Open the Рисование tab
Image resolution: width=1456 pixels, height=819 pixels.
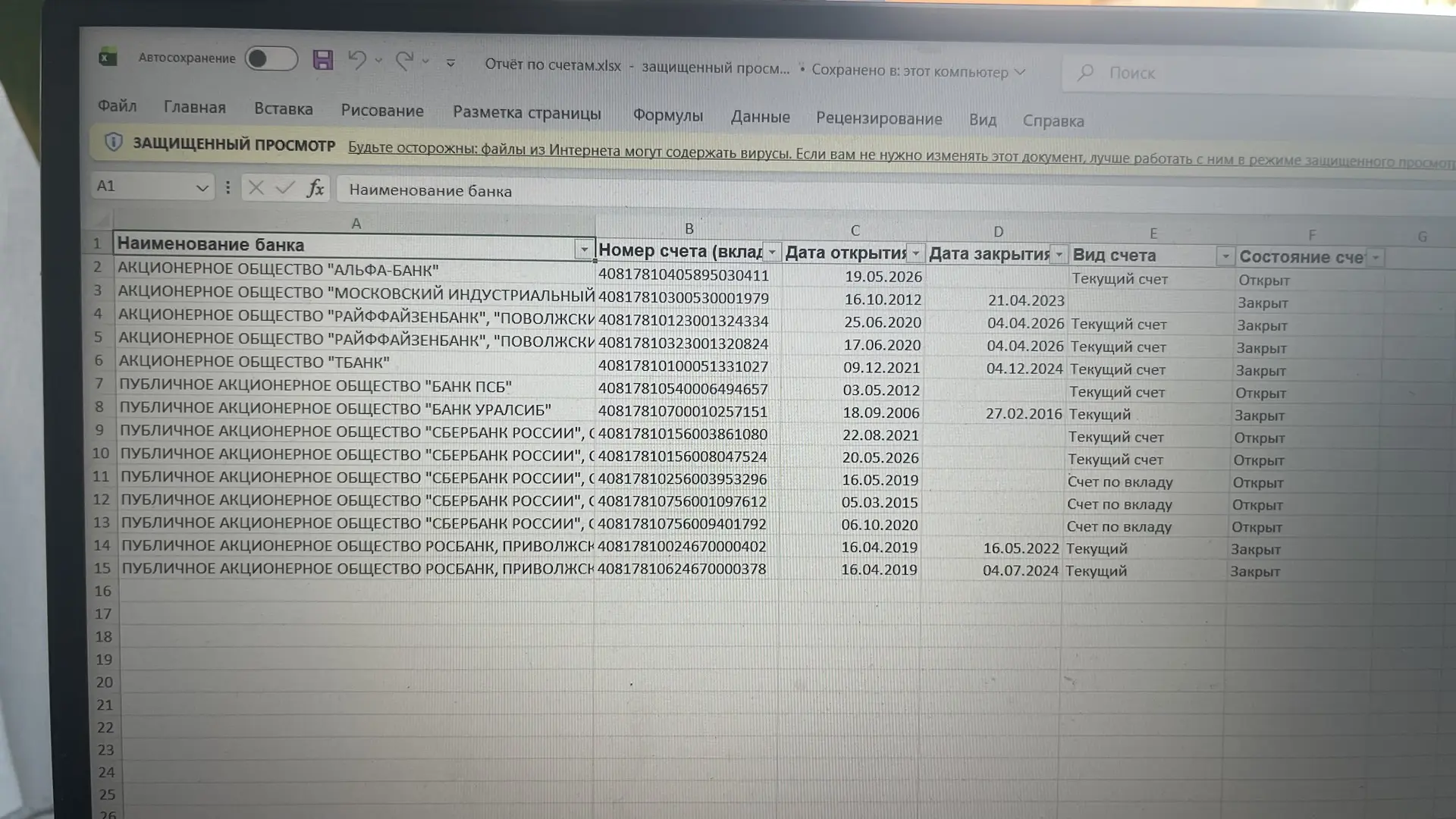pos(382,111)
